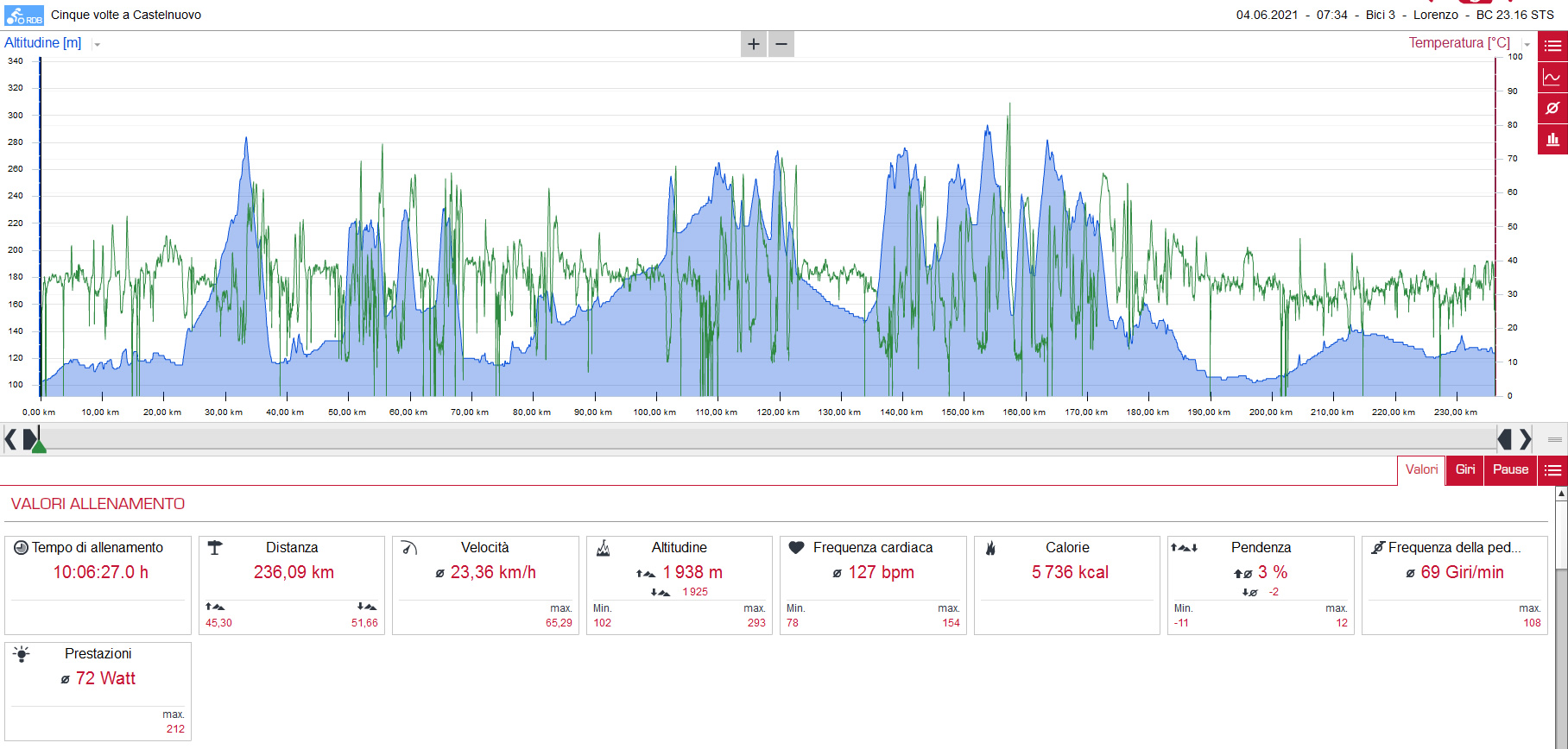Switch to the Giri tab
The image size is (1568, 749).
point(1465,470)
